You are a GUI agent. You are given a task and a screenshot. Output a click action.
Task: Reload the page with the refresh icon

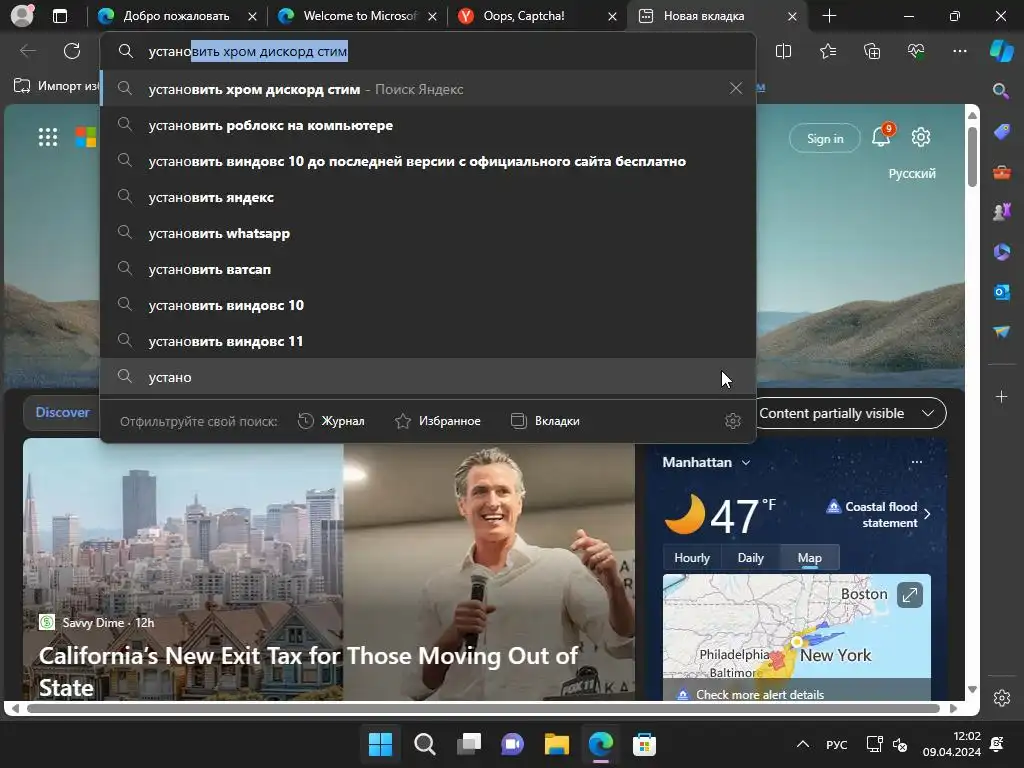point(72,51)
